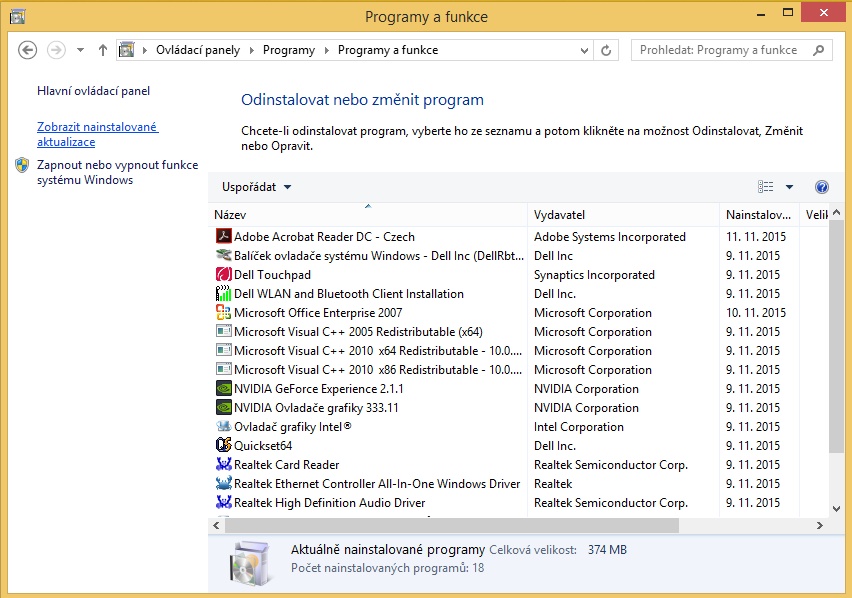The height and width of the screenshot is (598, 852).
Task: Open help with the question mark icon
Action: point(822,187)
